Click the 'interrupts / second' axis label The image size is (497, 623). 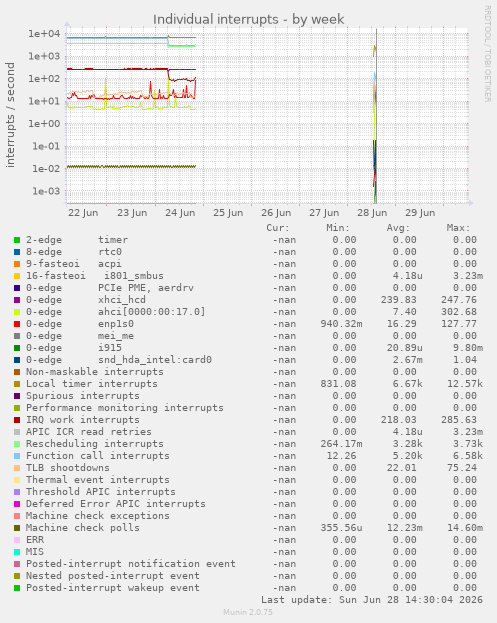point(10,114)
